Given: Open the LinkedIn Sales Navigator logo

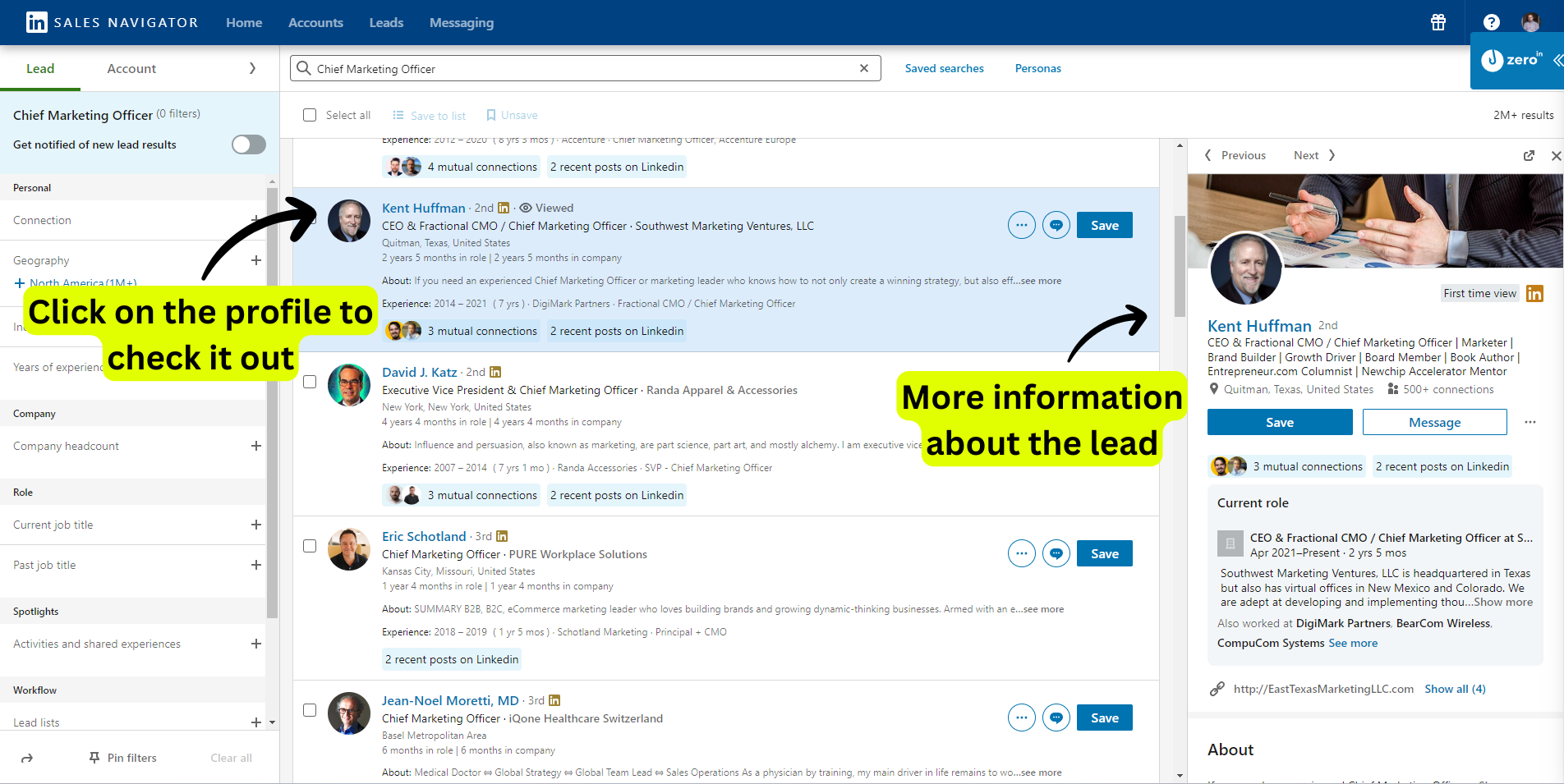Looking at the screenshot, I should pos(112,22).
